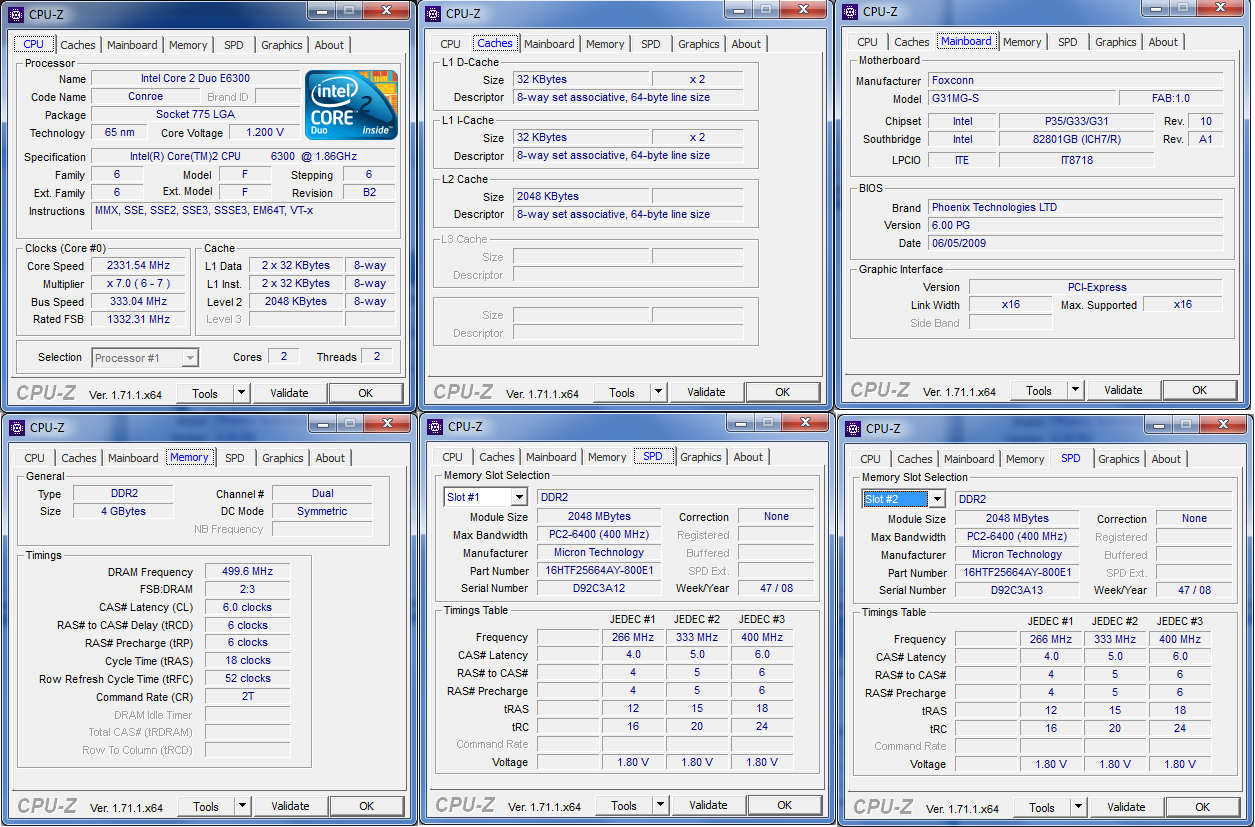The image size is (1255, 827).
Task: Click the 'P35/G33/G31' chipset value
Action: tap(1077, 122)
